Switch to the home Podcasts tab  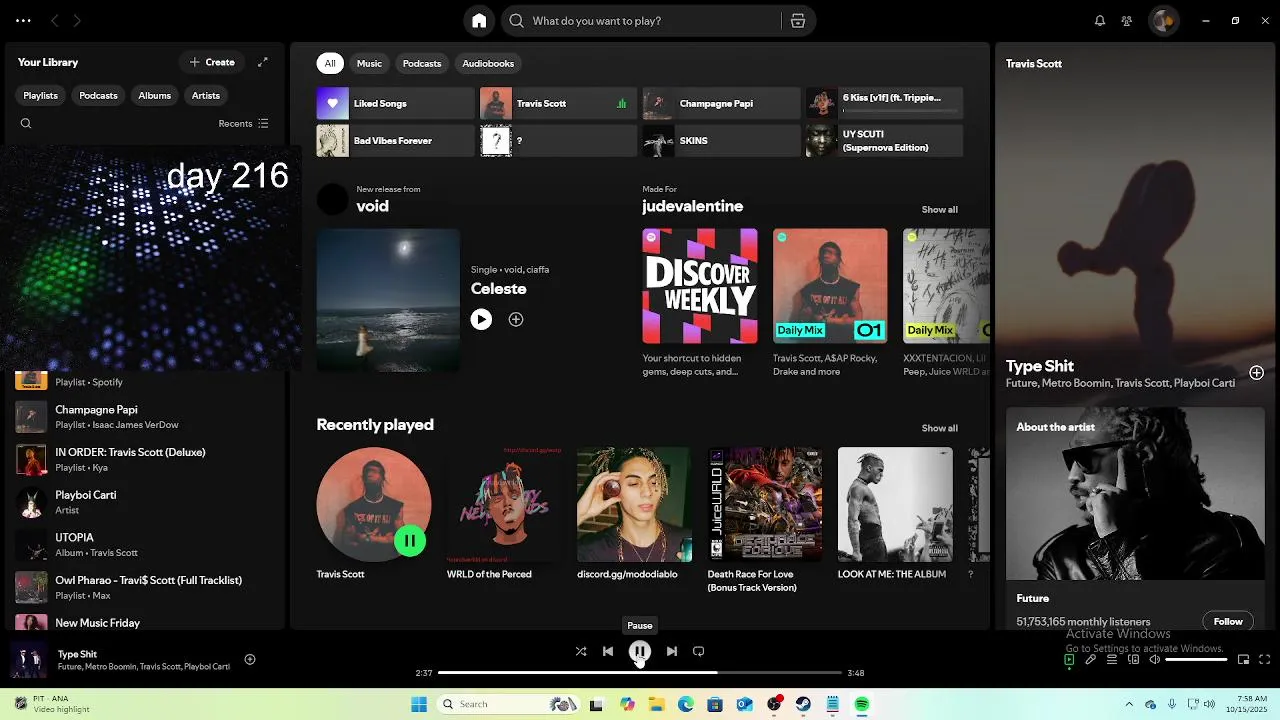point(422,63)
